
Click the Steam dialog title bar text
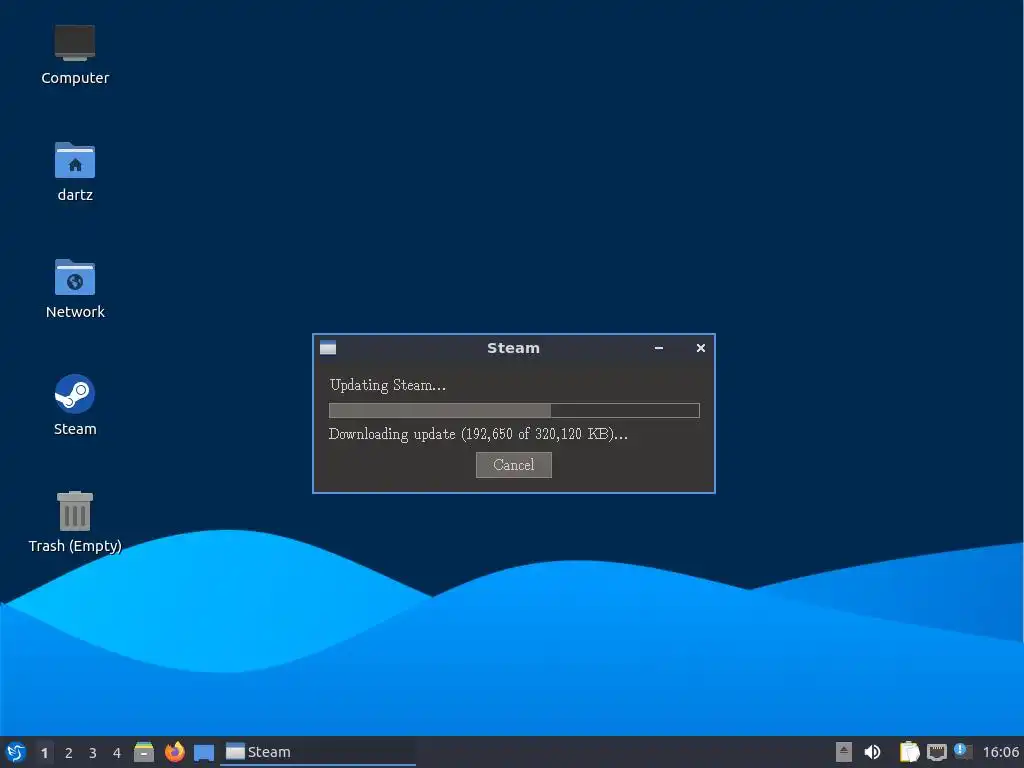[x=513, y=348]
